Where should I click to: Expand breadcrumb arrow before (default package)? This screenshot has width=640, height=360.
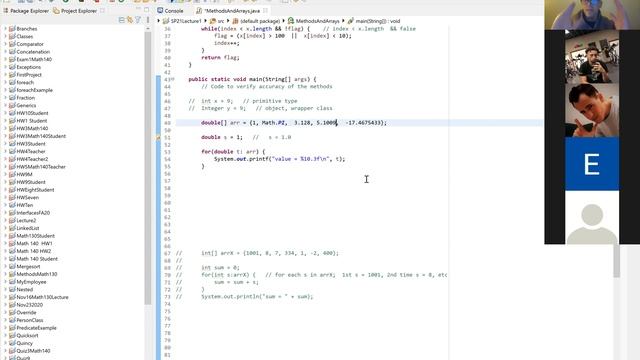tap(229, 21)
